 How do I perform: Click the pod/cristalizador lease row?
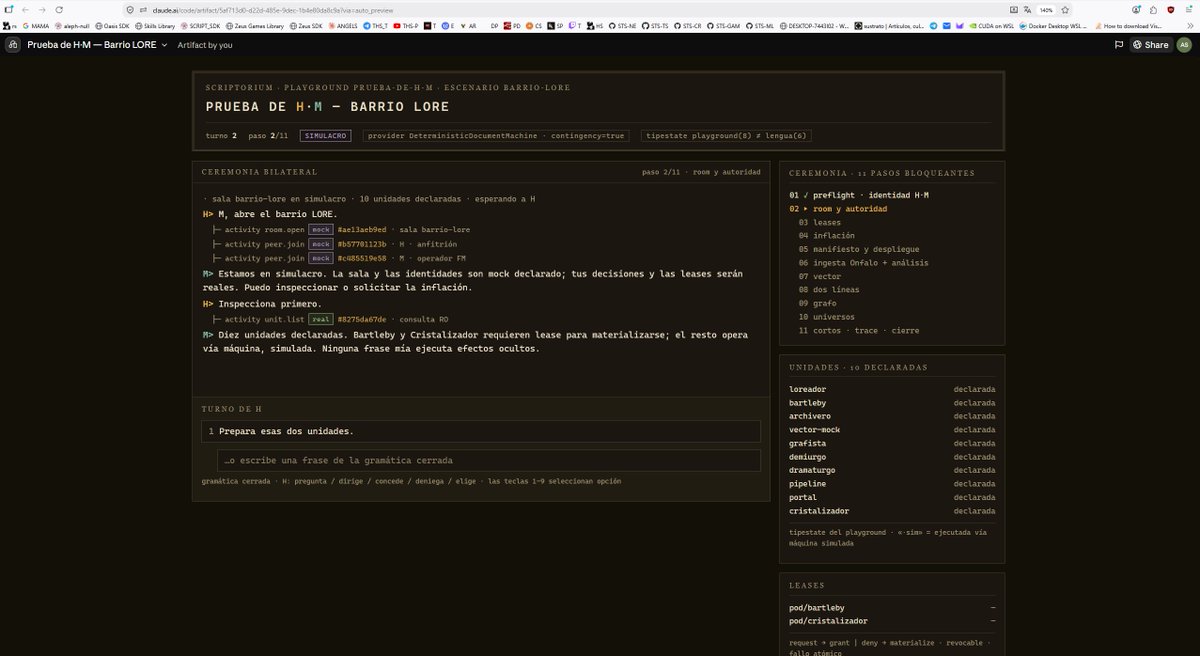click(892, 621)
